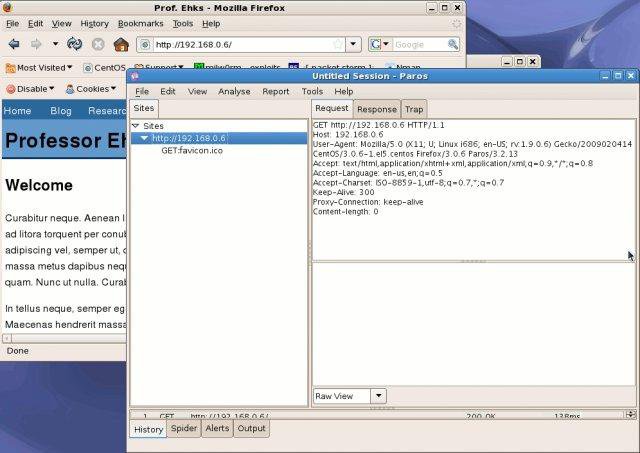The width and height of the screenshot is (640, 453).
Task: Open Most Visited bookmarks dropdown
Action: [39, 68]
